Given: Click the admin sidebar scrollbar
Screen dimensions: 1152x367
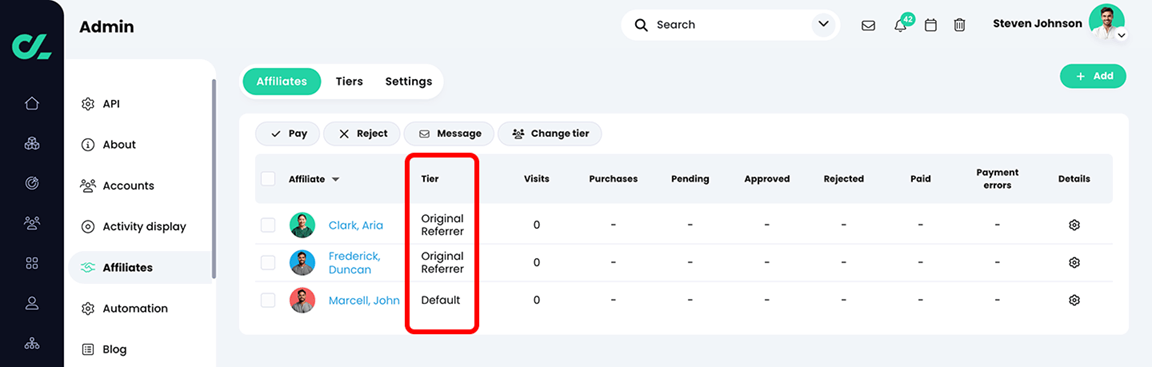Looking at the screenshot, I should tap(214, 178).
